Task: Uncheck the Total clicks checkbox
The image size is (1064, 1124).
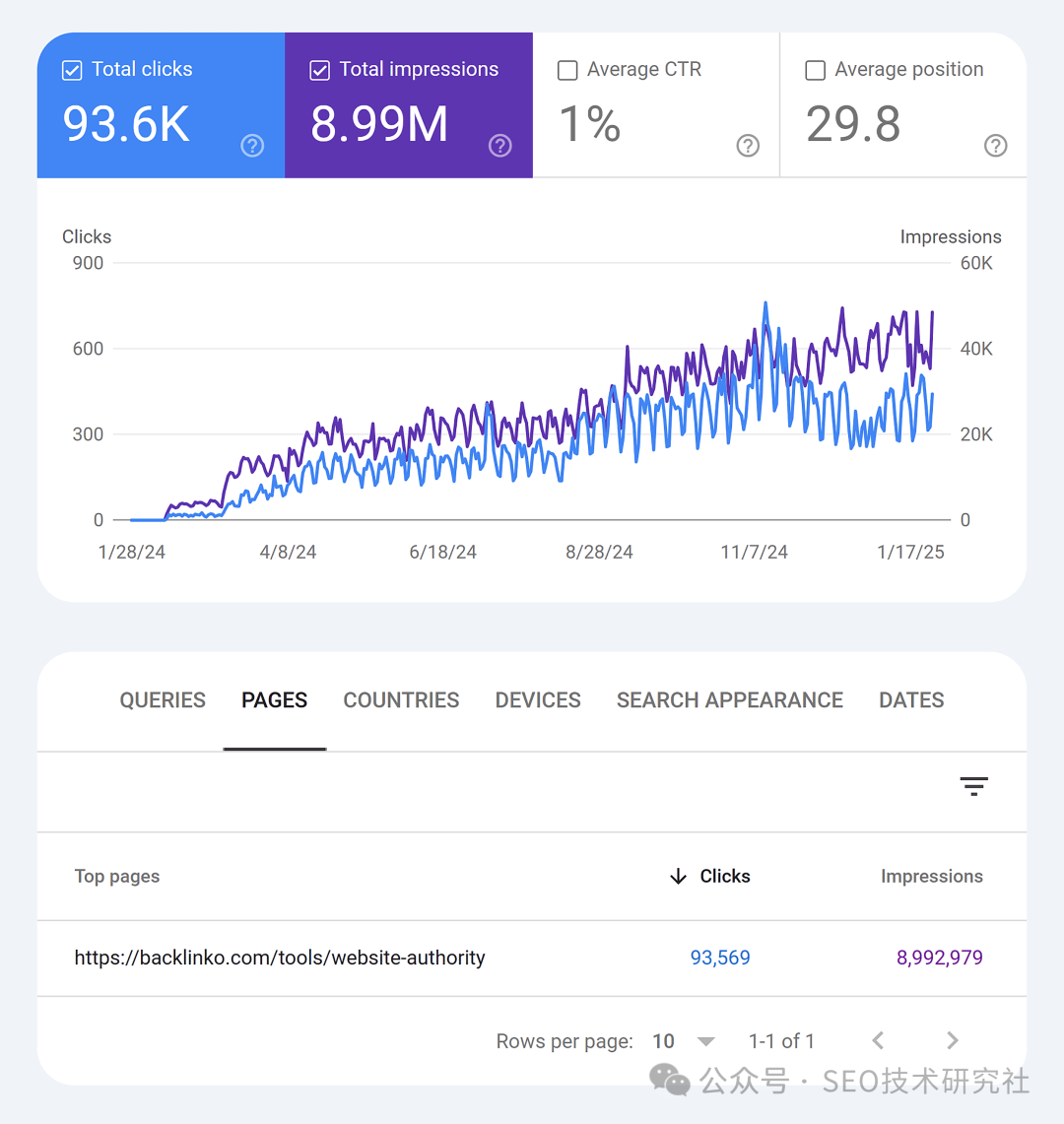Action: tap(72, 70)
